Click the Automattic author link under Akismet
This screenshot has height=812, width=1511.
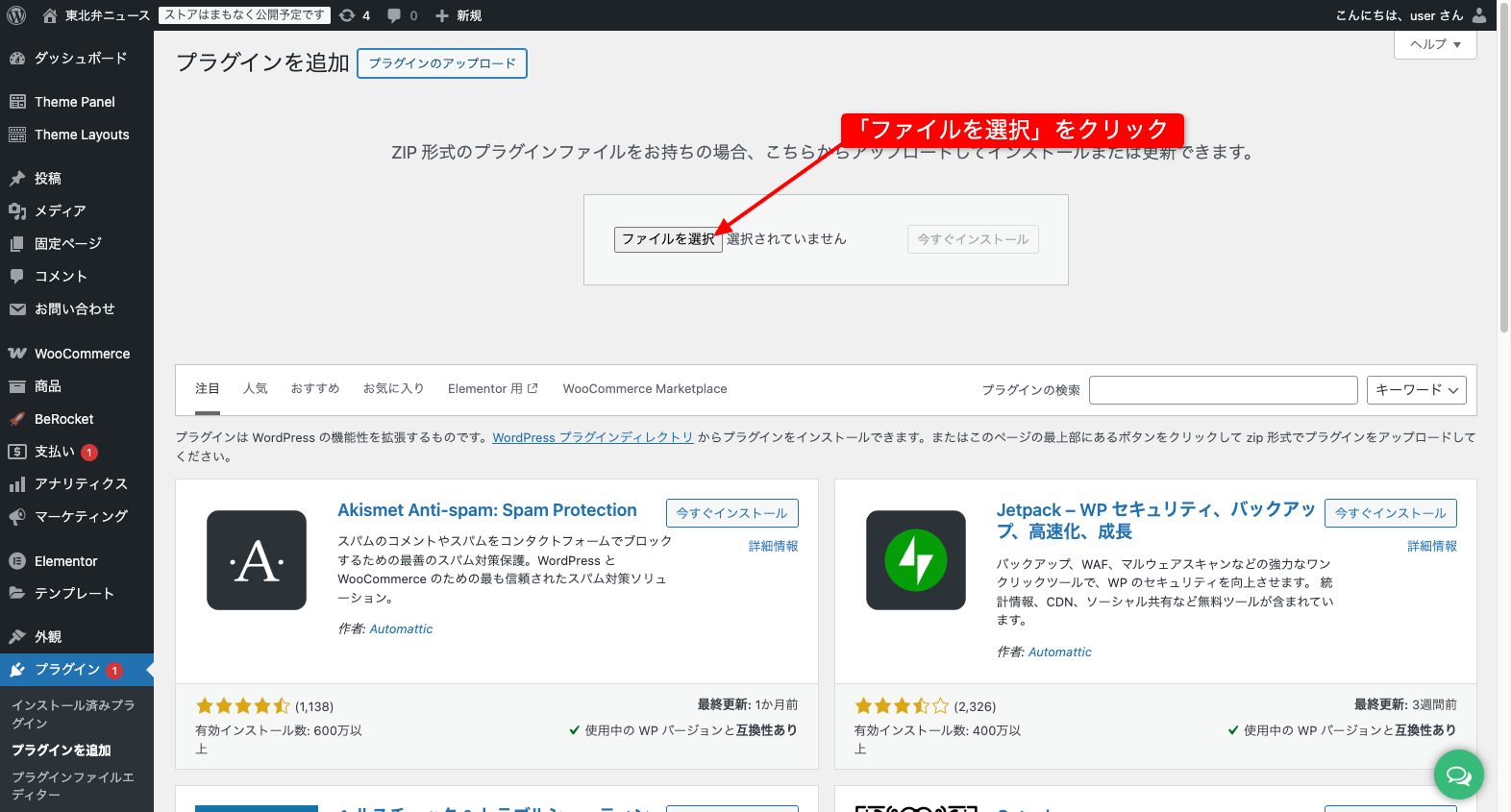(401, 629)
